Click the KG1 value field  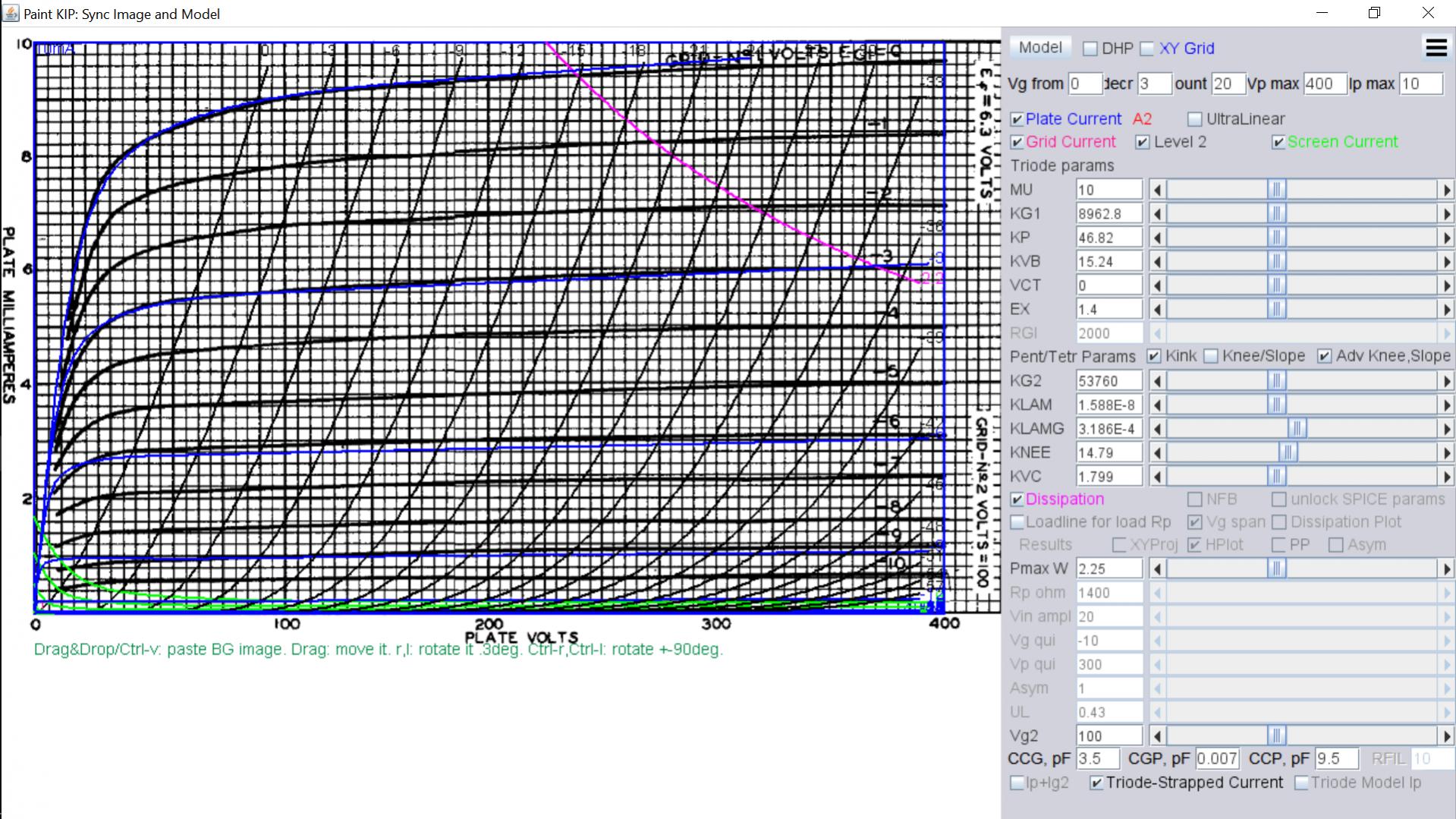[1109, 214]
